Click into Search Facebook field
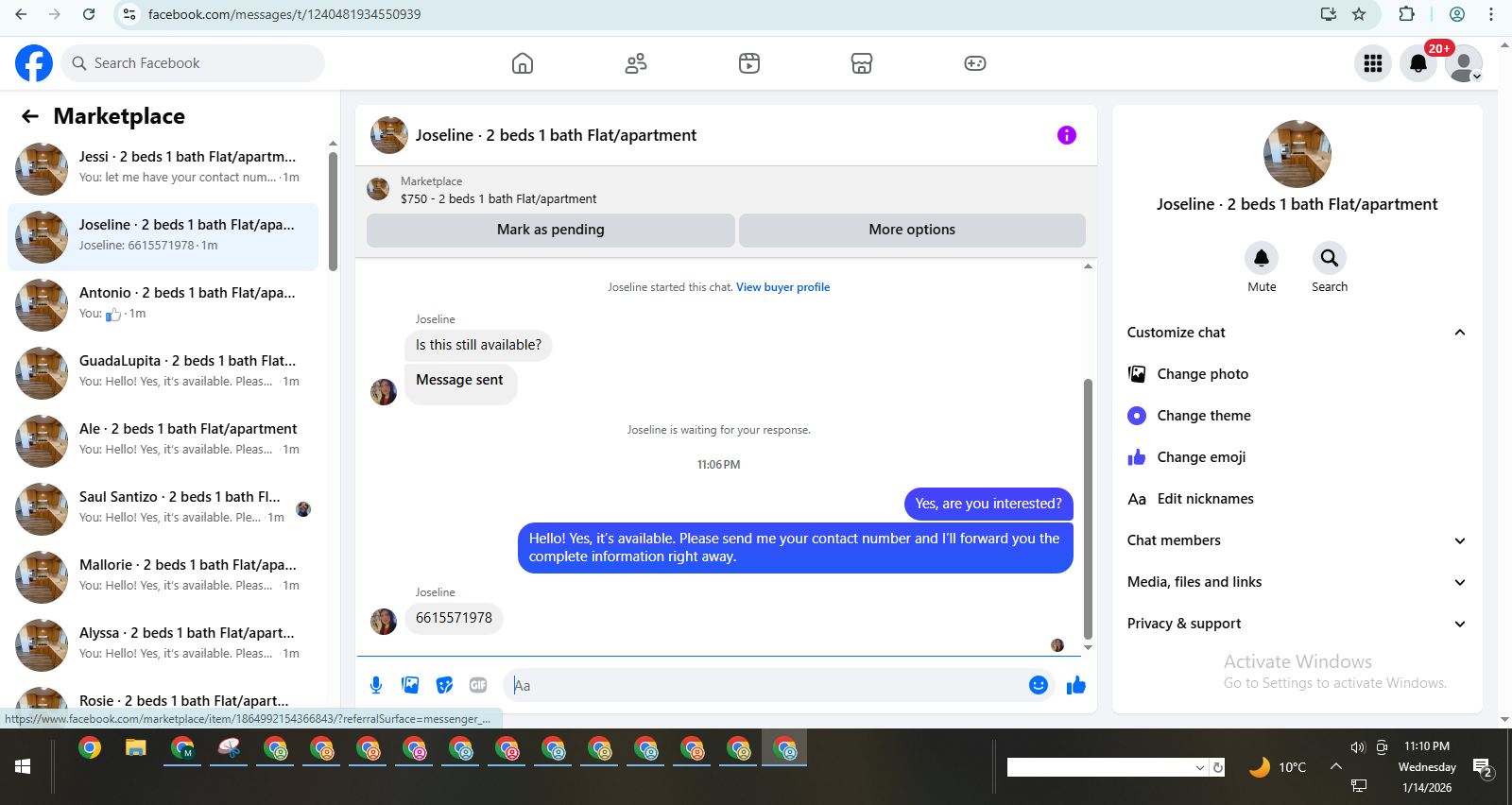 pyautogui.click(x=194, y=63)
